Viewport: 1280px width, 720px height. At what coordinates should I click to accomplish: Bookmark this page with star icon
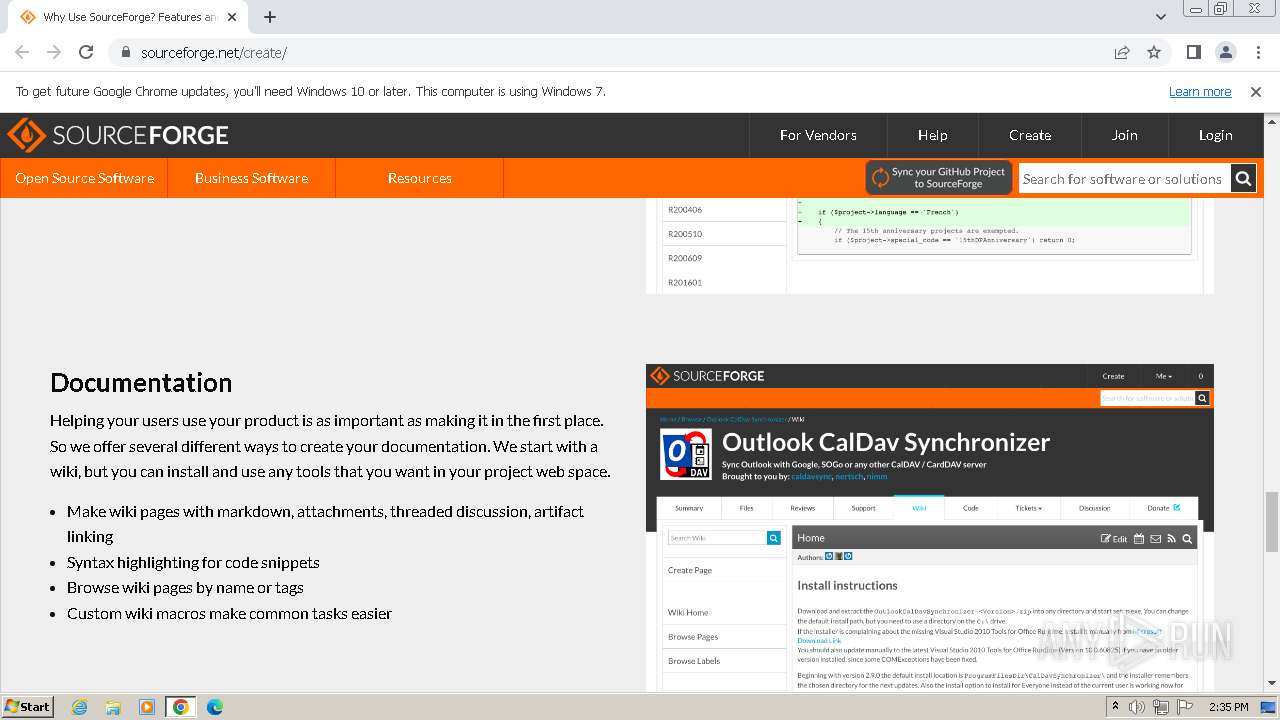(1154, 52)
